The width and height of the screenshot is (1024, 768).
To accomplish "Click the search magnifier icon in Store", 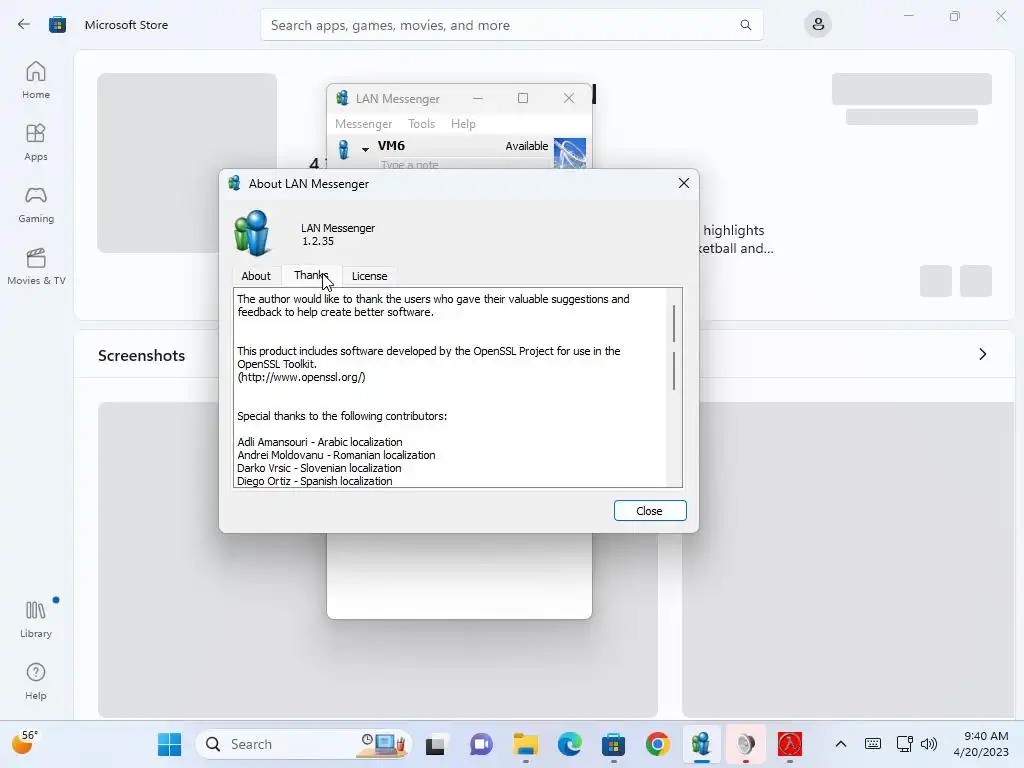I will coord(745,25).
